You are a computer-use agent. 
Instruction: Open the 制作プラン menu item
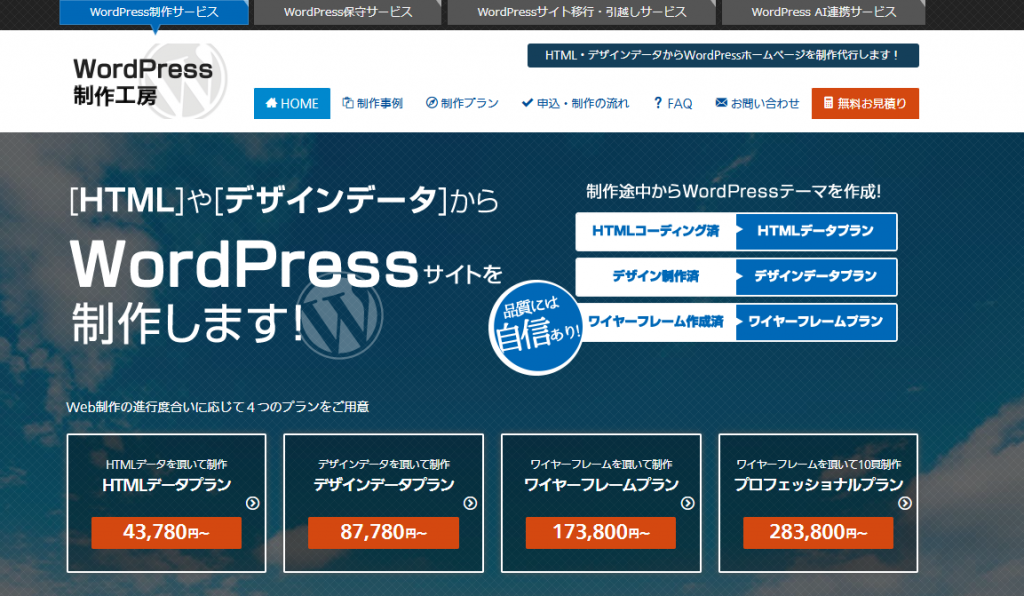[462, 103]
